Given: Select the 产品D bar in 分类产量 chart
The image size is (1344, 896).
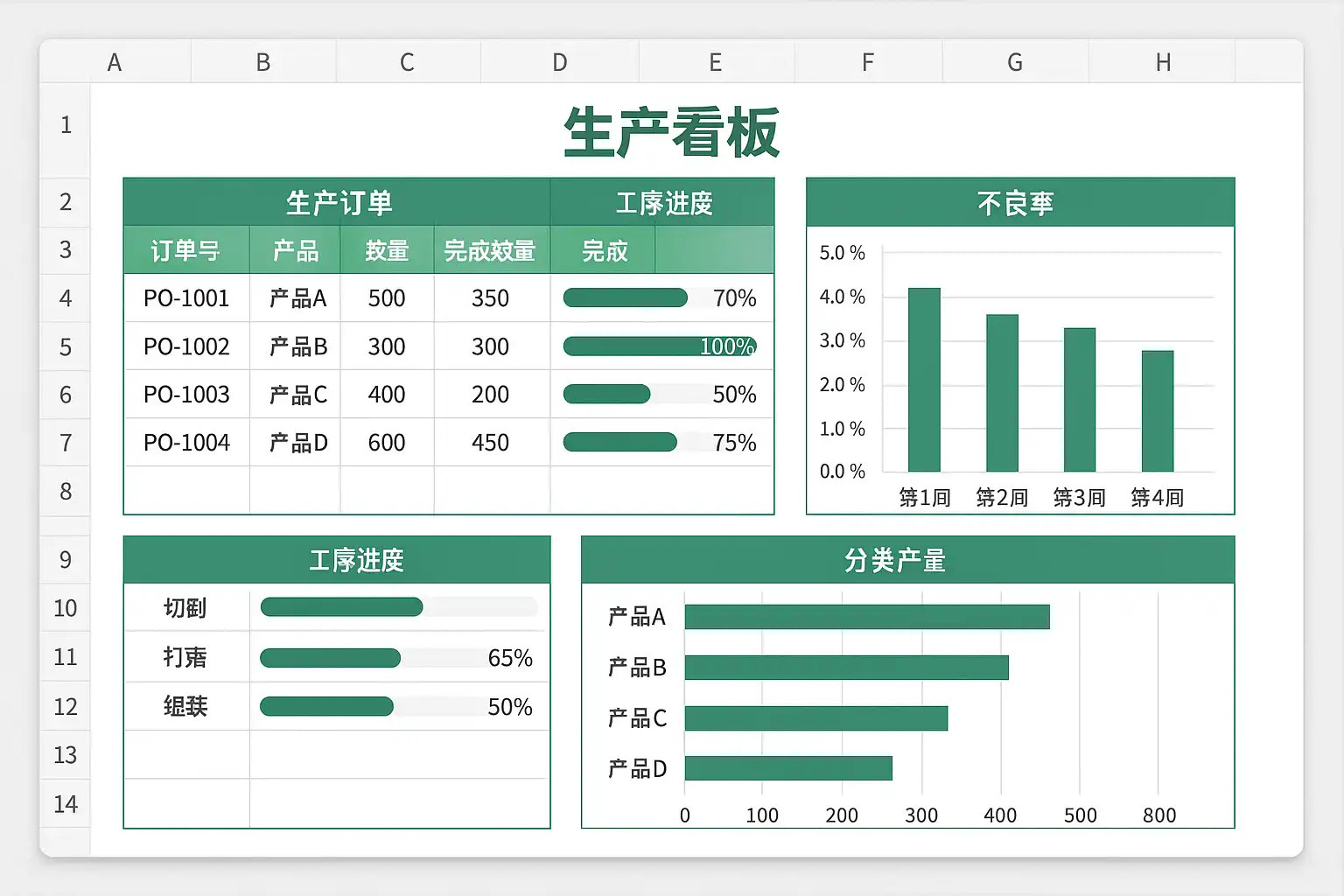Looking at the screenshot, I should 788,768.
